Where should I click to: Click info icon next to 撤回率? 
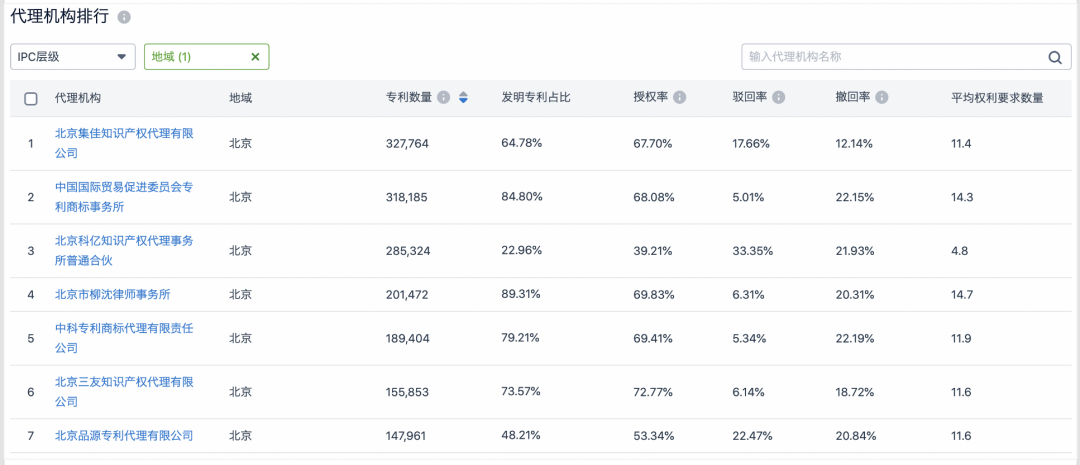(882, 98)
